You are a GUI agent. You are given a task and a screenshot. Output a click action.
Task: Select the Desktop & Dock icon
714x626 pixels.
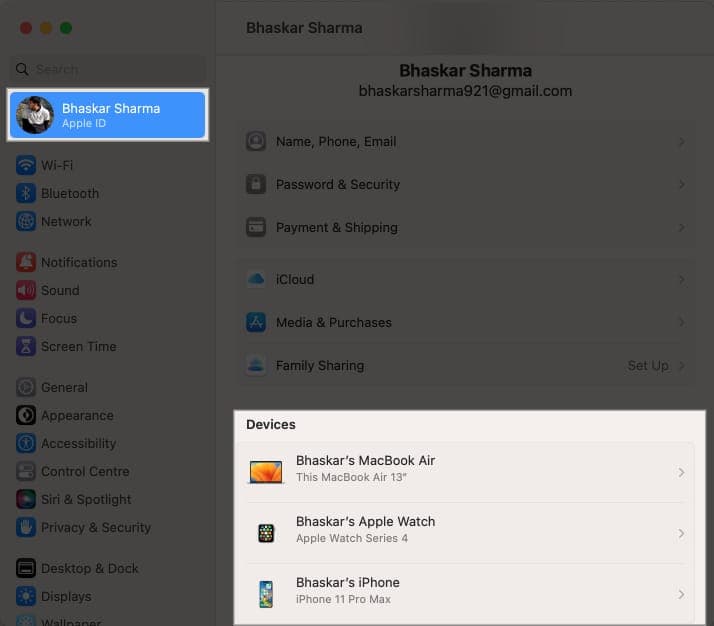click(x=26, y=568)
